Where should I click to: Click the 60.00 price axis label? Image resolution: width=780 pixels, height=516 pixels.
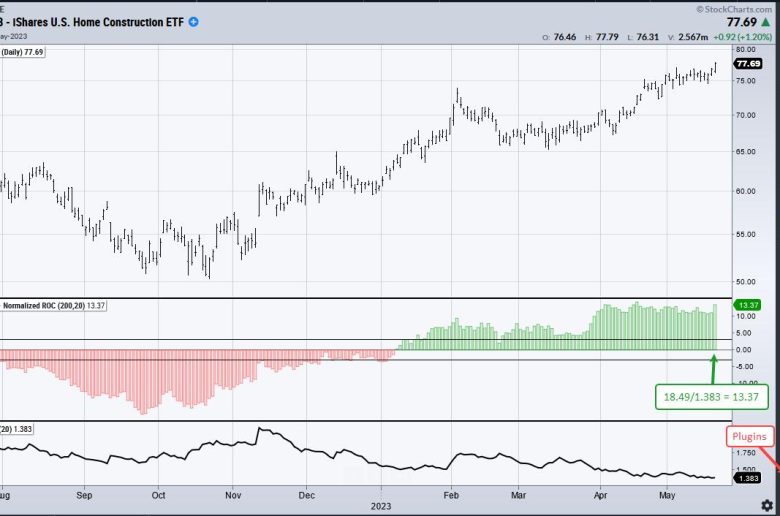pos(746,191)
